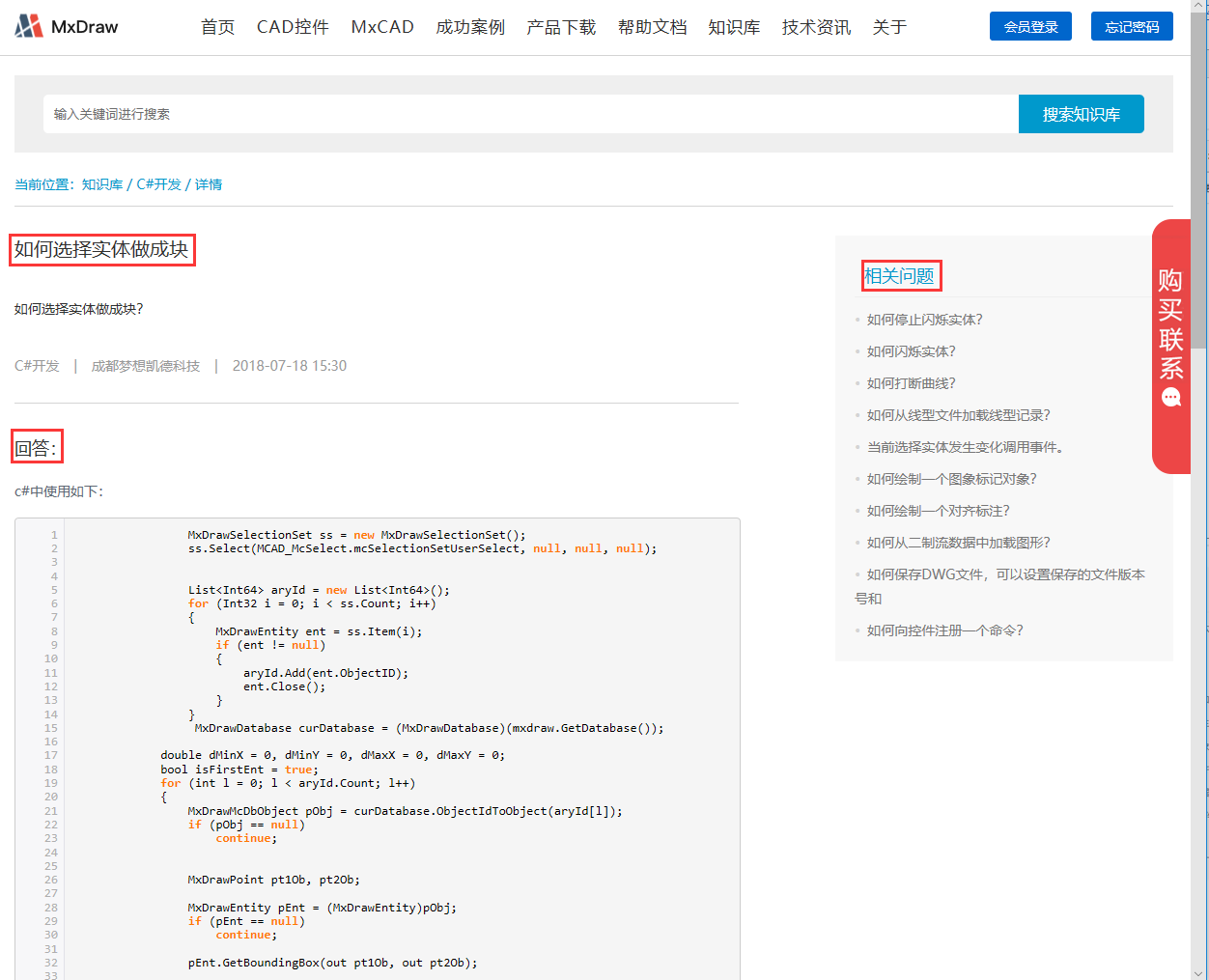1209x980 pixels.
Task: Click the MxDraw logo icon
Action: (29, 26)
